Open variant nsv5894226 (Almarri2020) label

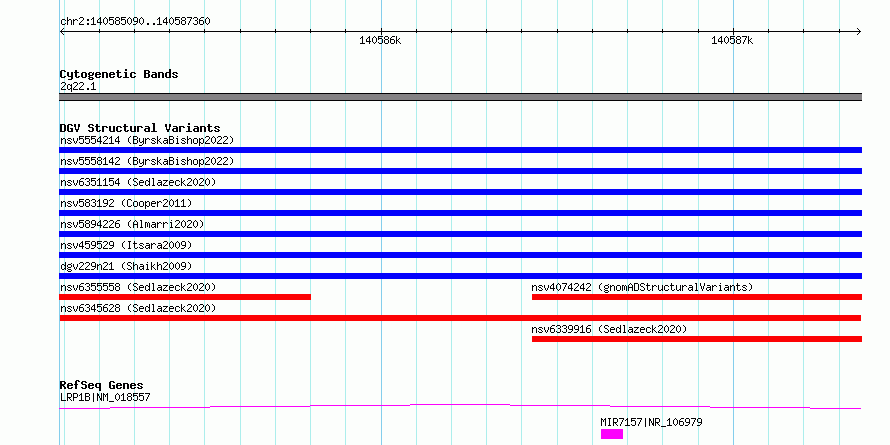click(x=132, y=224)
